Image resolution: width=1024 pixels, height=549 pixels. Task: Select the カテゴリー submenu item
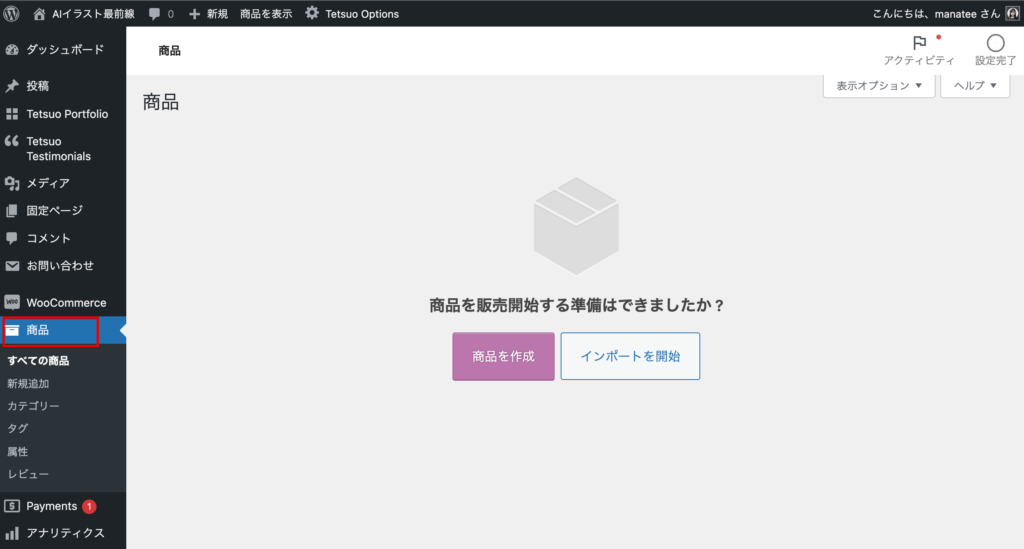pyautogui.click(x=33, y=406)
